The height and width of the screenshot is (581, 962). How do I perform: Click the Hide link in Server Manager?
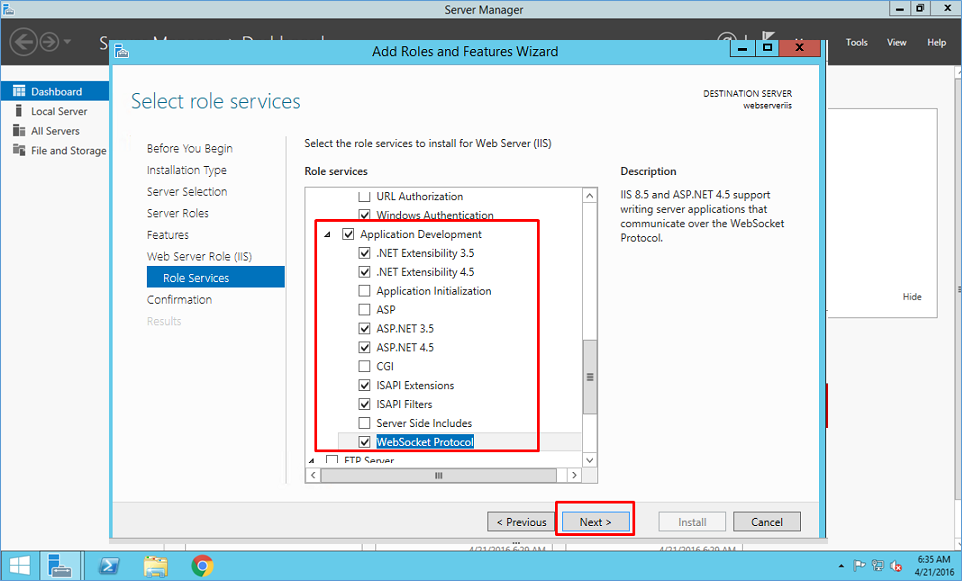click(x=912, y=297)
